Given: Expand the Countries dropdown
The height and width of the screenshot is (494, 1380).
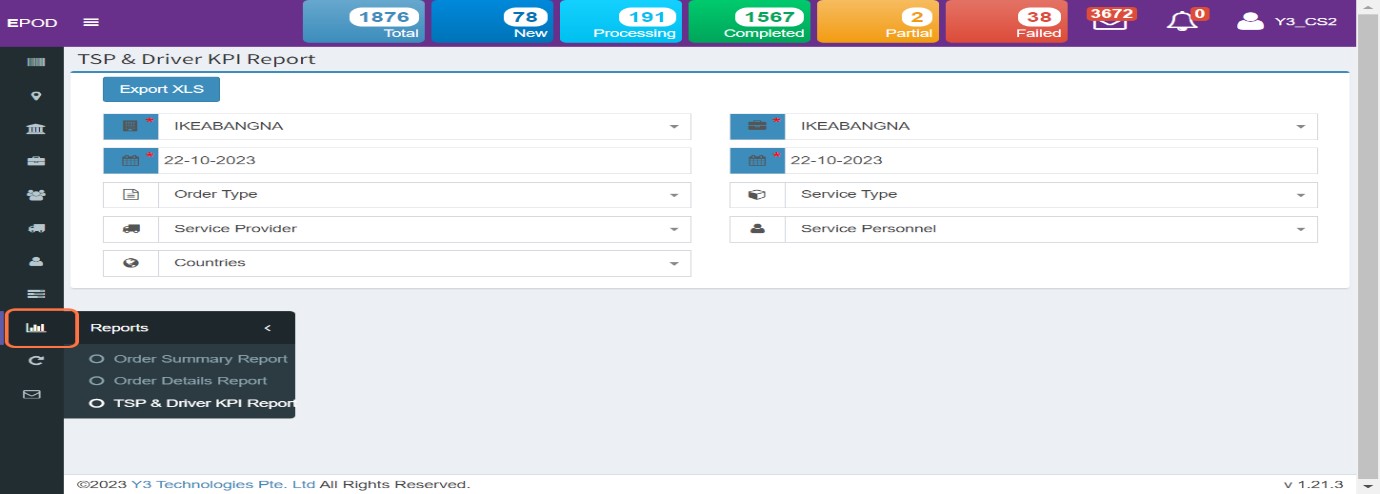Looking at the screenshot, I should click(424, 262).
